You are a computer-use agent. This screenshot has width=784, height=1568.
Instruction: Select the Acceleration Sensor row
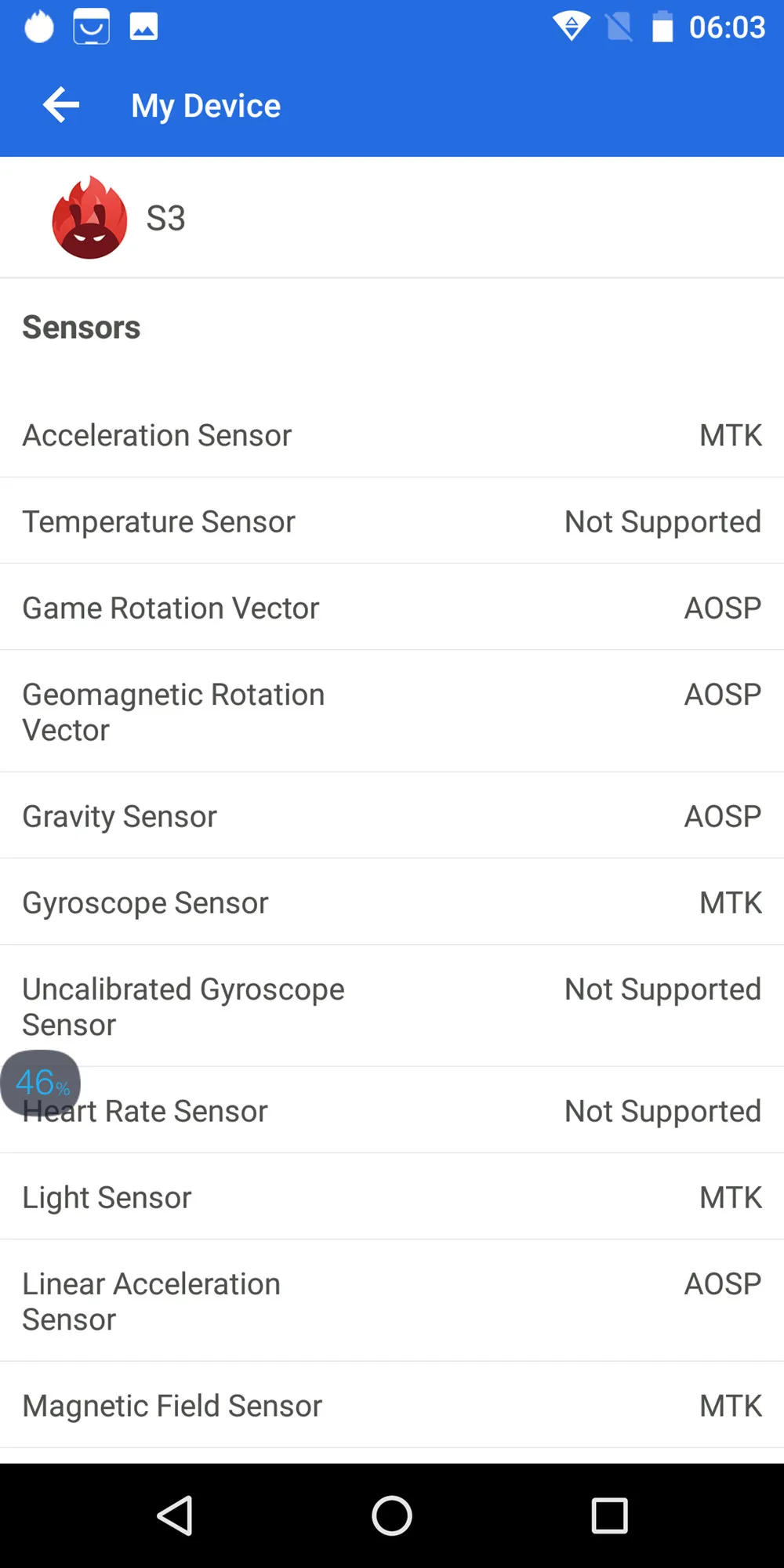point(392,435)
